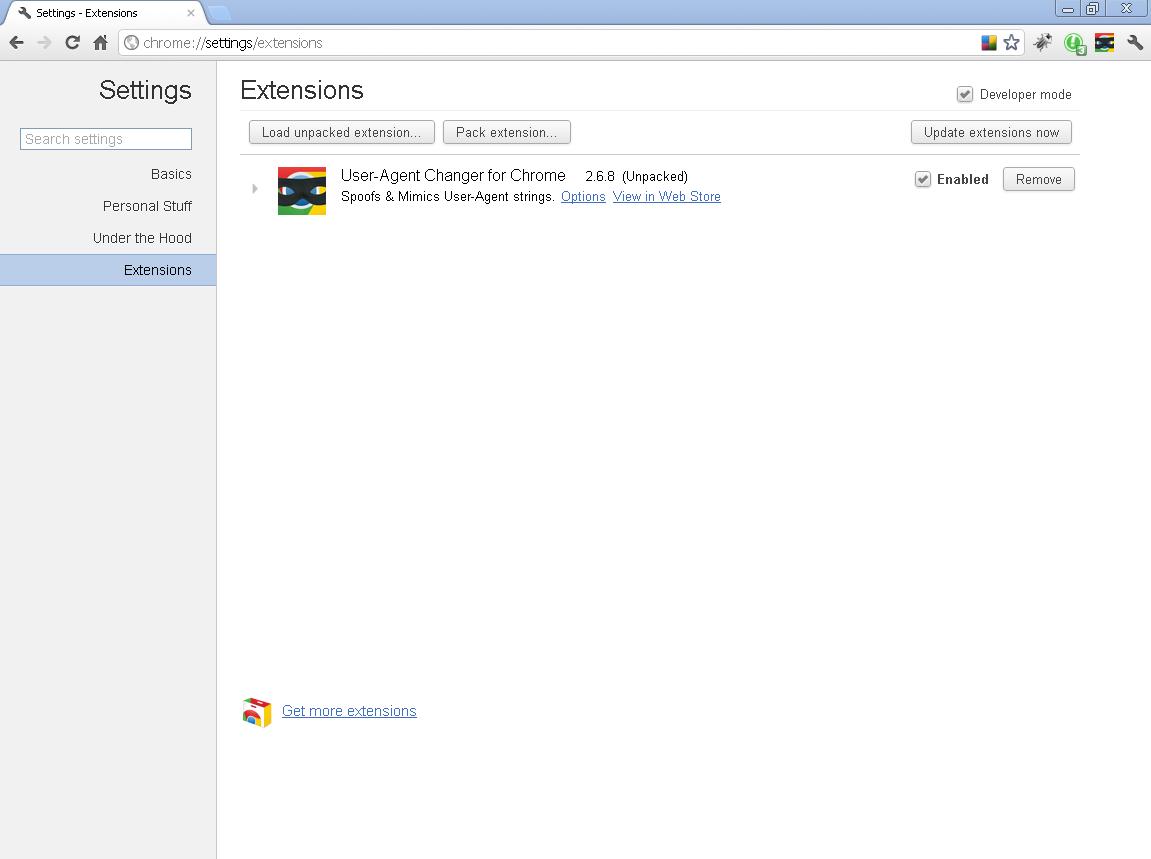Open Chrome wrench menu

pos(1135,43)
